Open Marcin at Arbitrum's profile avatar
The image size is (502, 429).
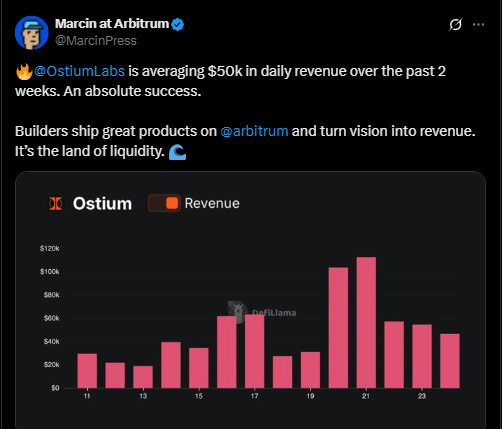(32, 33)
